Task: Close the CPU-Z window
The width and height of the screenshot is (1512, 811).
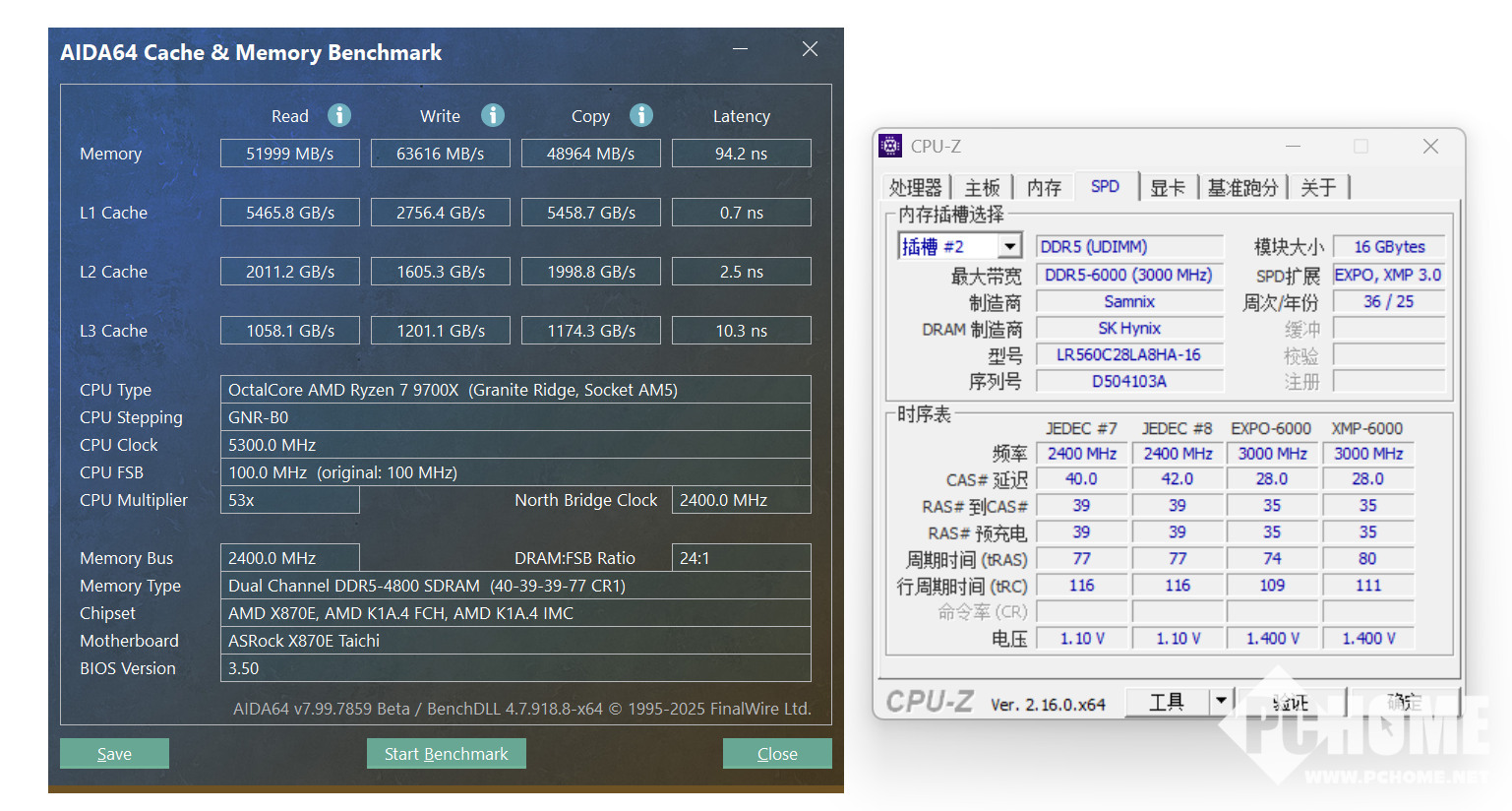Action: 1430,146
